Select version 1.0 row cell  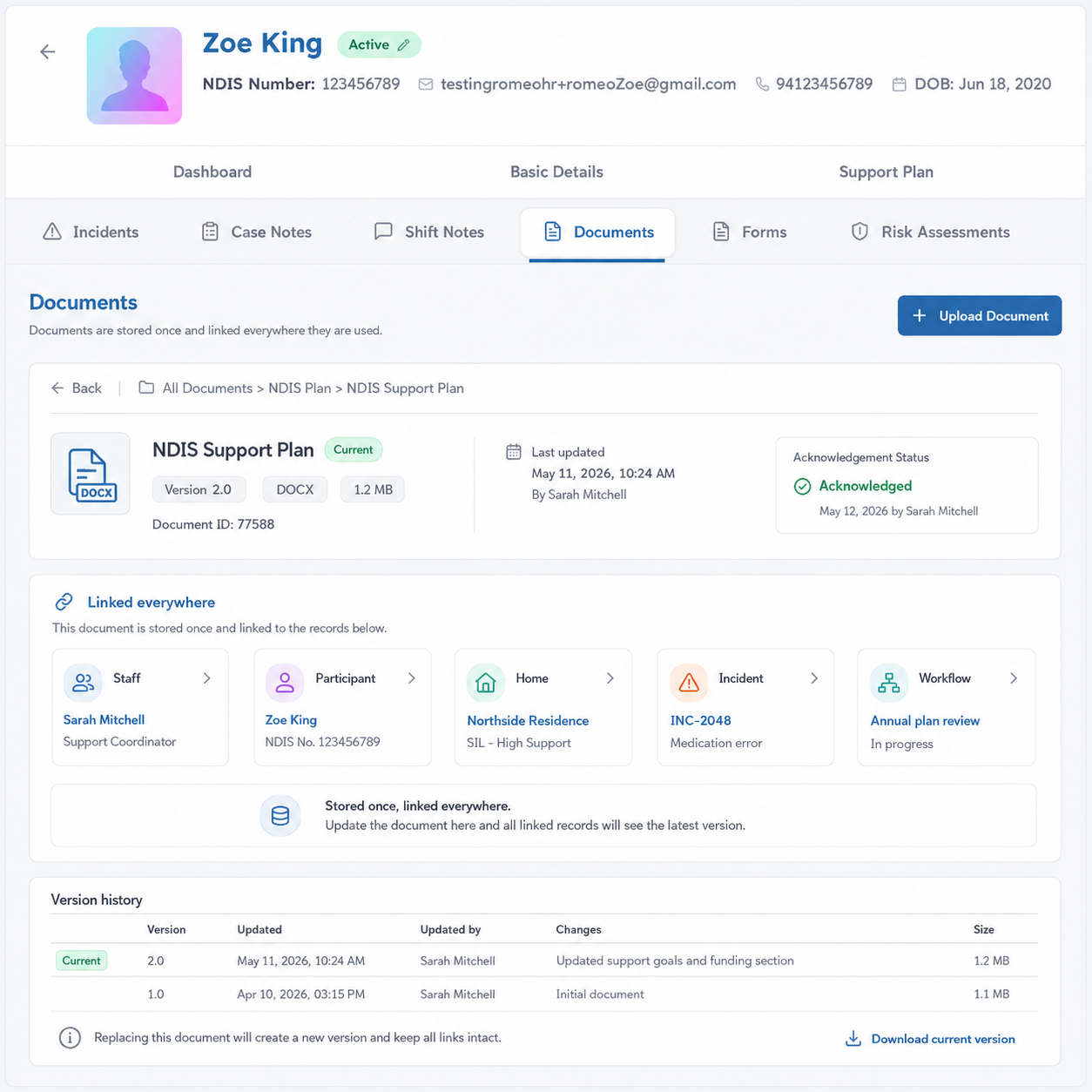(x=156, y=994)
